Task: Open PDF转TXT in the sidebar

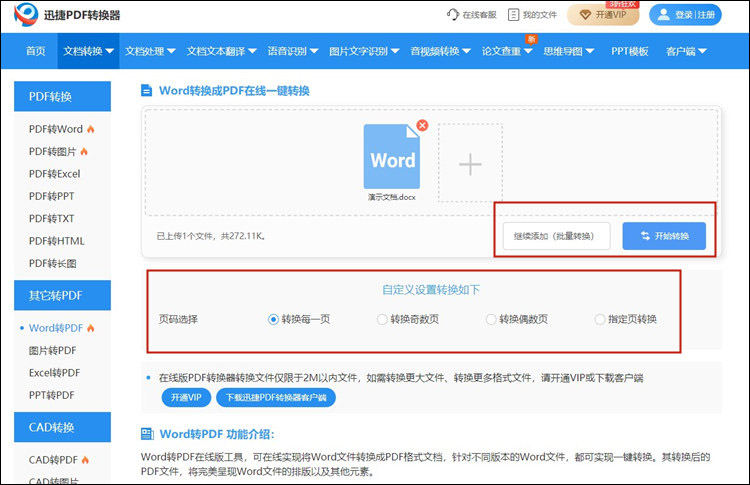Action: [51, 219]
